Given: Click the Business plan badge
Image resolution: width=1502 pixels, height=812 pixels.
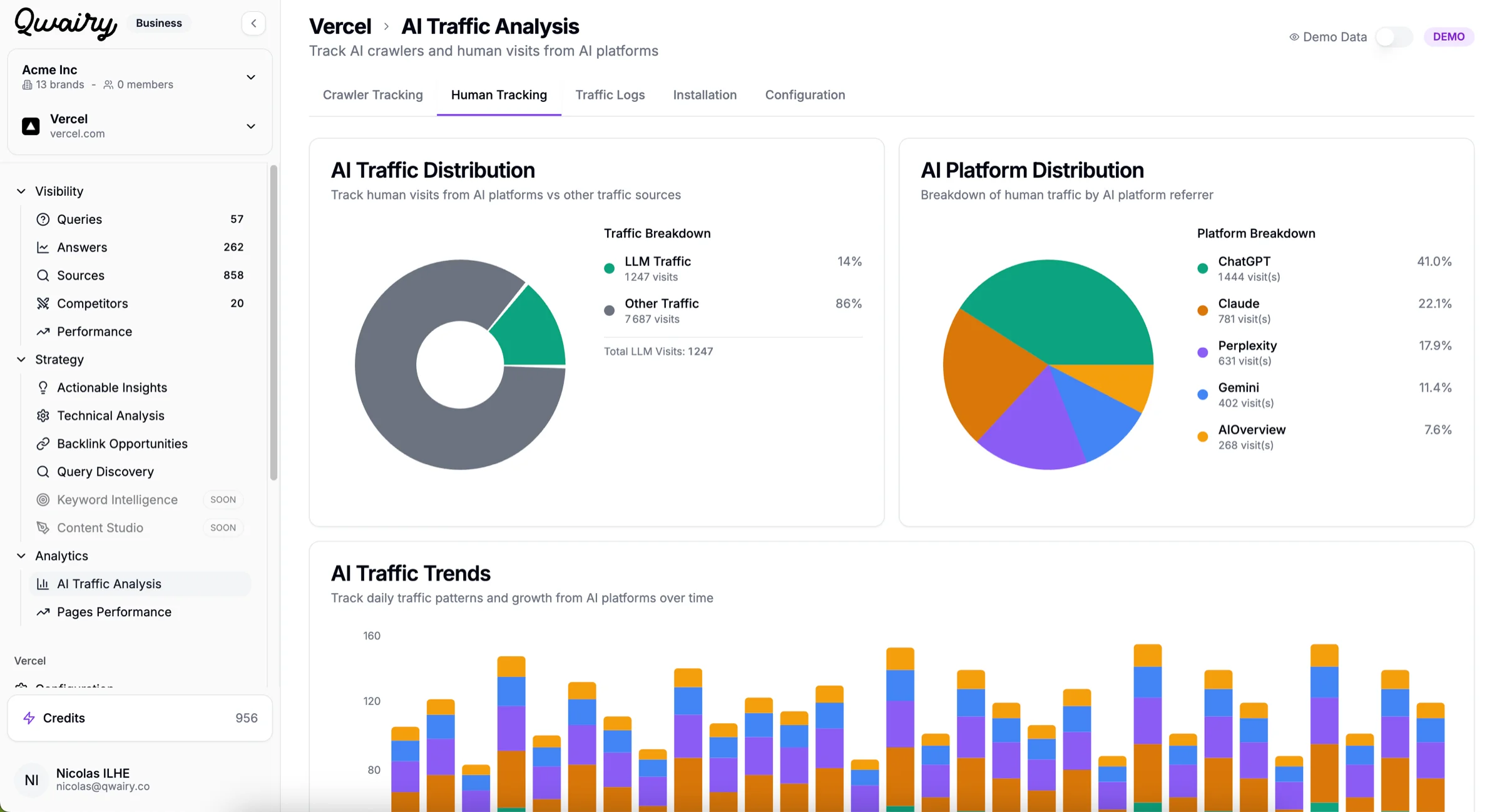Looking at the screenshot, I should pyautogui.click(x=158, y=23).
